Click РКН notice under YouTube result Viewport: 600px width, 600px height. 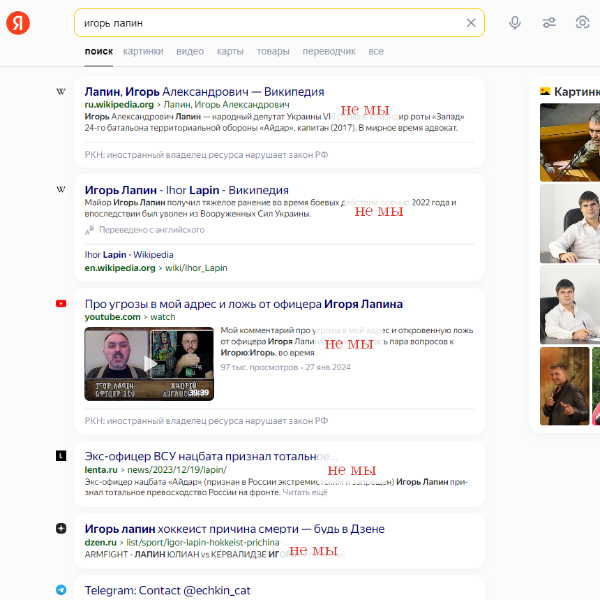tap(206, 421)
